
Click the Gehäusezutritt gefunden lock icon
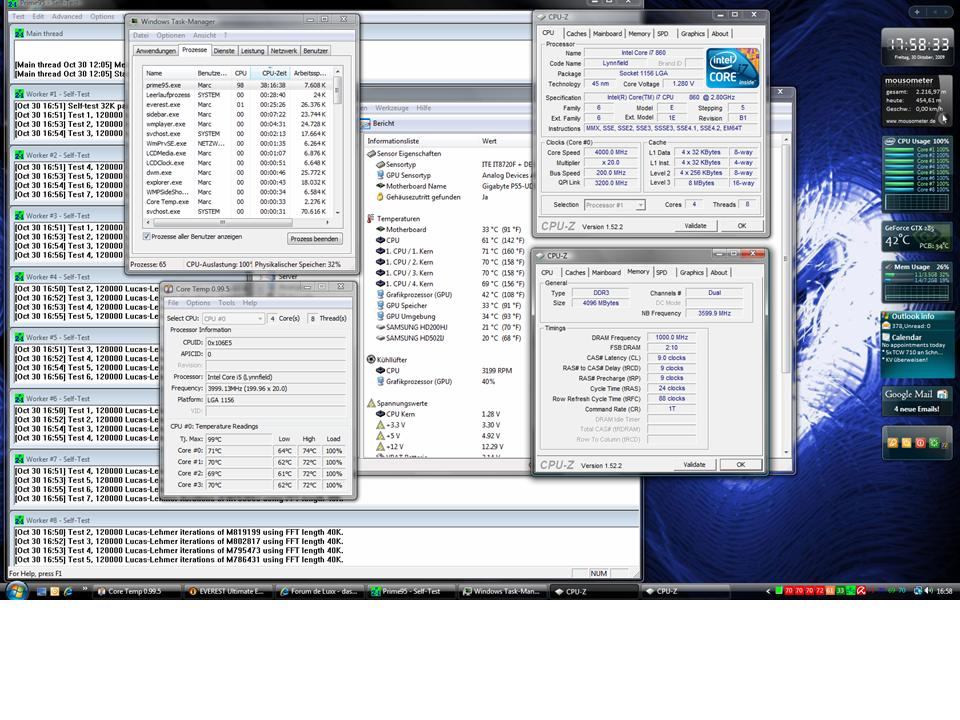click(x=380, y=197)
